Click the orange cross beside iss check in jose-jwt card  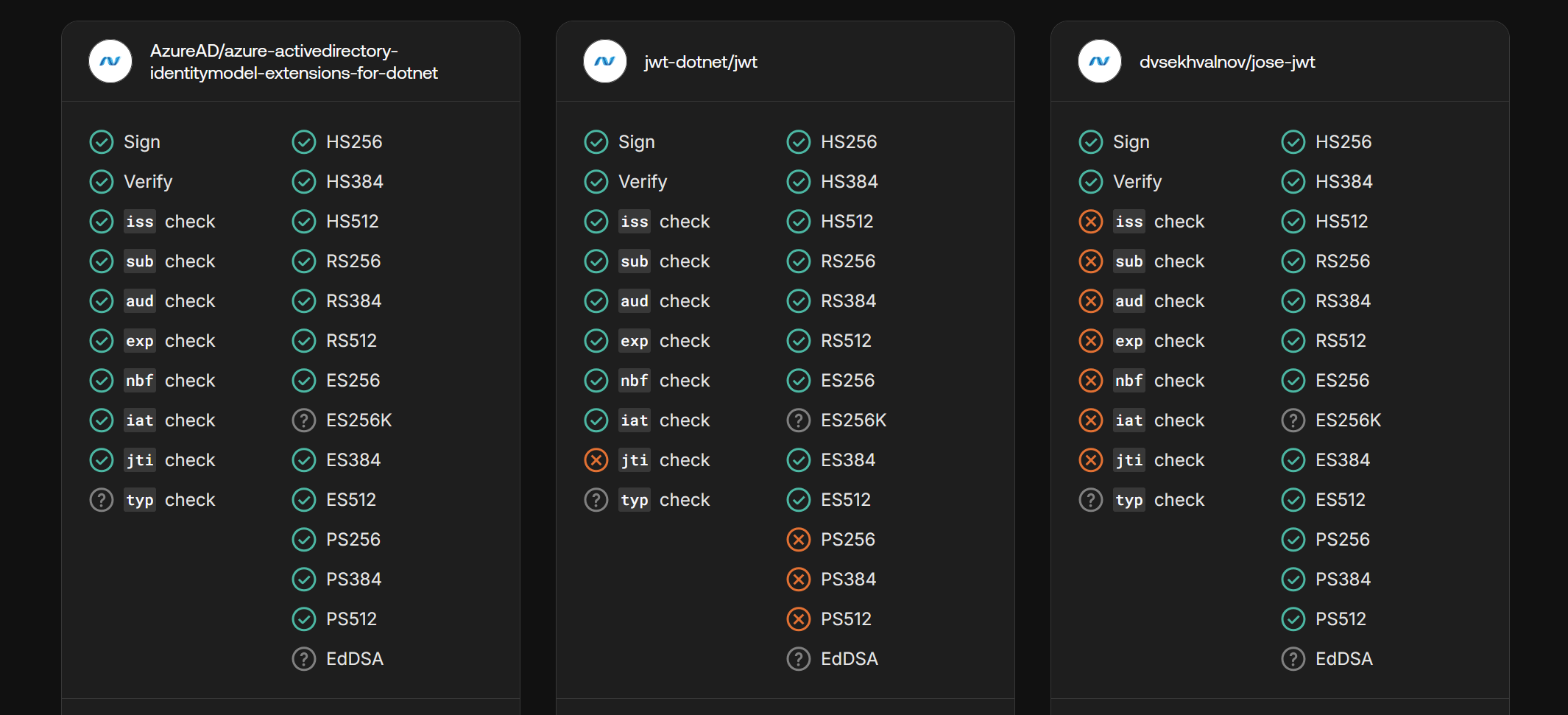coord(1091,221)
